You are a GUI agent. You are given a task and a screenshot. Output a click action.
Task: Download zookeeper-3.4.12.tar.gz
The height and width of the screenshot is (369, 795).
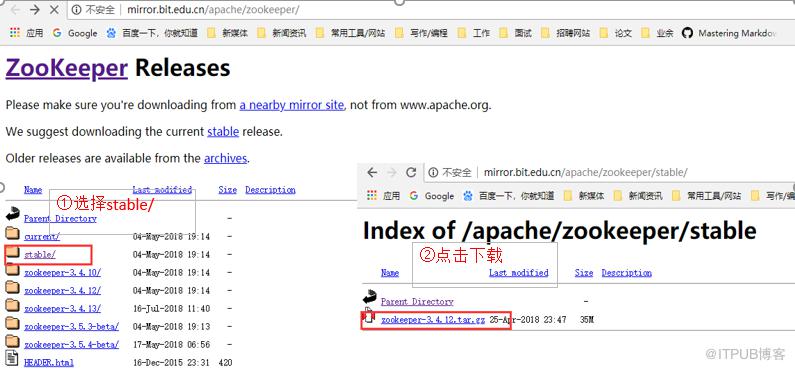coord(433,320)
